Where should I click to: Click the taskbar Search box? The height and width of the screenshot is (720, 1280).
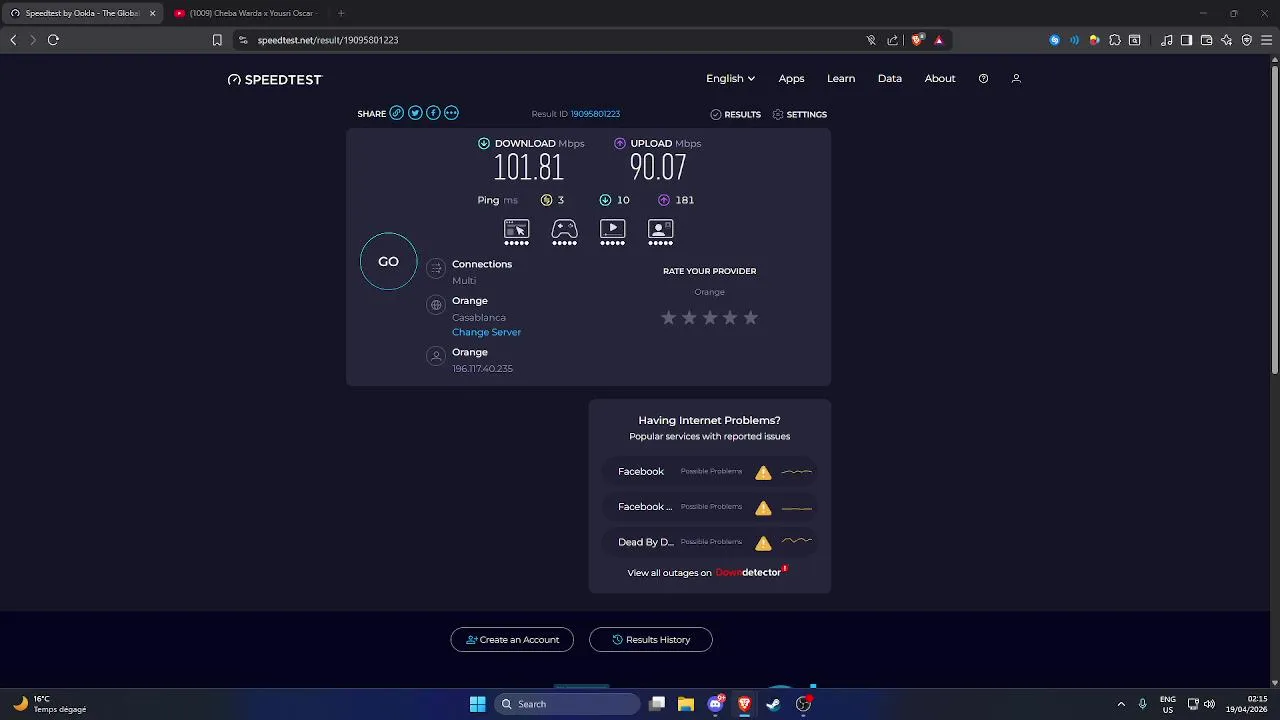click(x=567, y=704)
